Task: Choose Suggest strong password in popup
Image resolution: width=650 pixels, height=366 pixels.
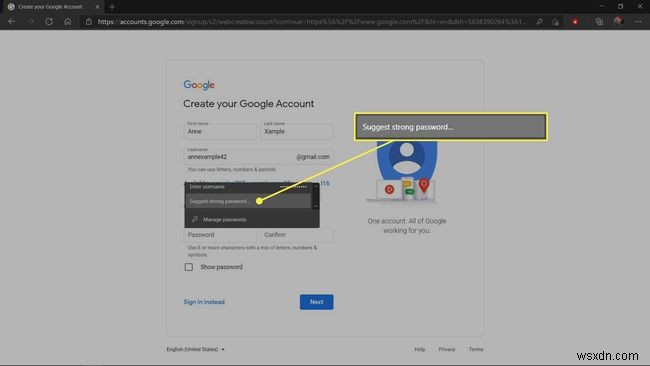Action: [248, 201]
